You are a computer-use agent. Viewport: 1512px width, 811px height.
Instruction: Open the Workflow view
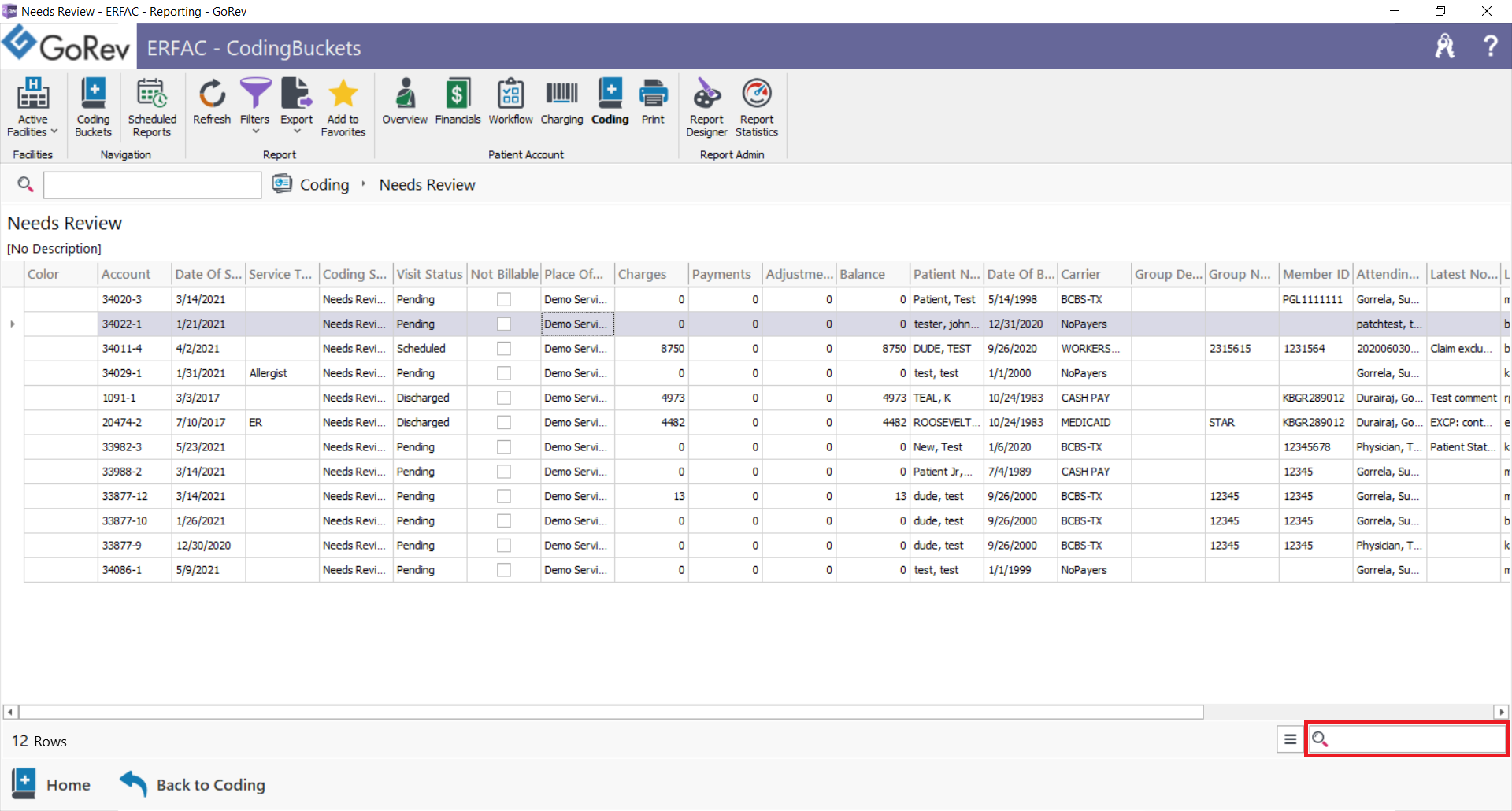(x=510, y=102)
